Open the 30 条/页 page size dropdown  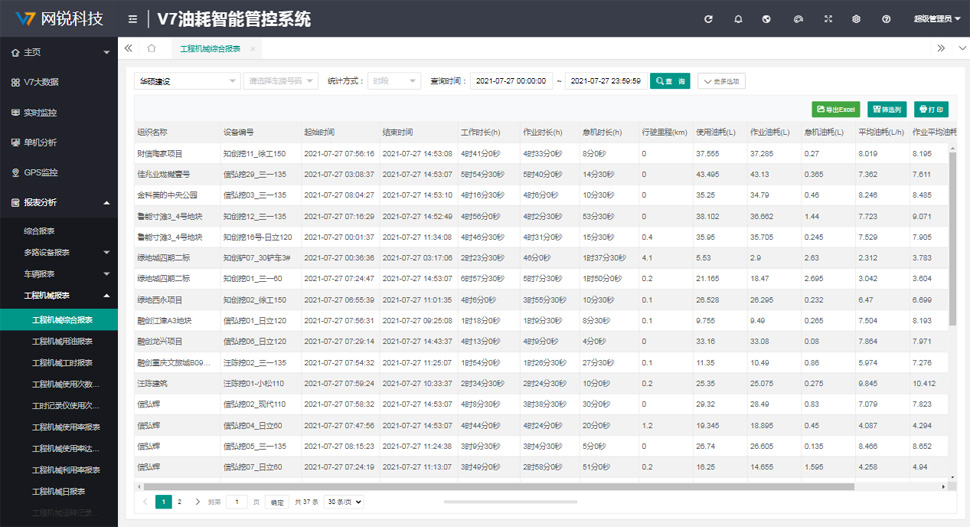point(344,502)
